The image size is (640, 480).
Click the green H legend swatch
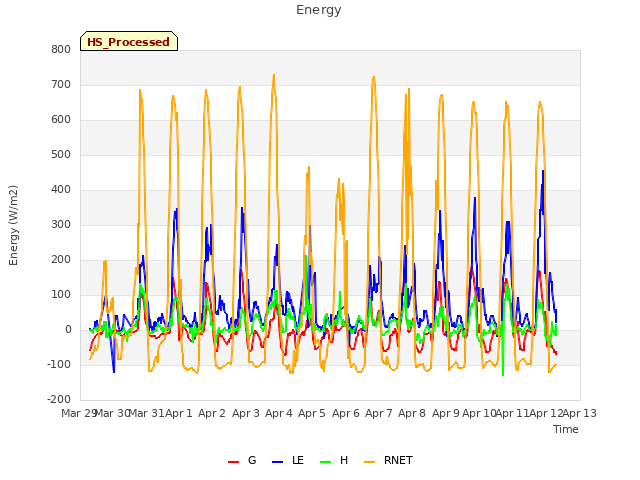click(x=326, y=462)
